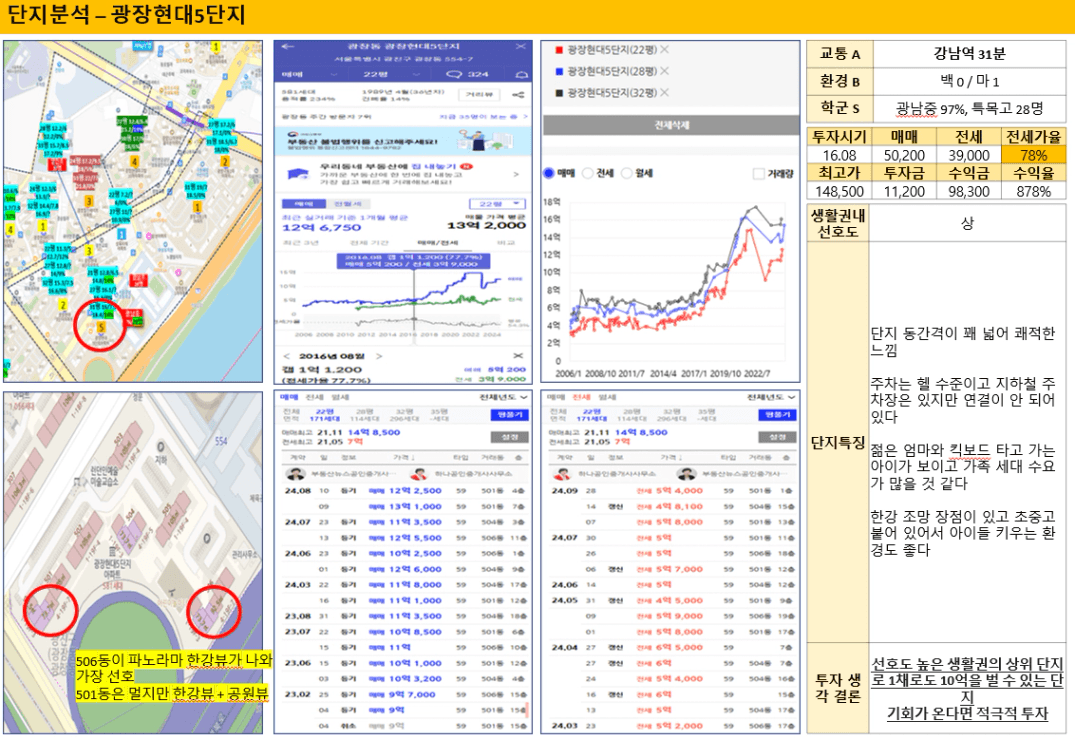
Task: Click the red swatch for 광장현대5단지(22평)
Action: [x=559, y=50]
